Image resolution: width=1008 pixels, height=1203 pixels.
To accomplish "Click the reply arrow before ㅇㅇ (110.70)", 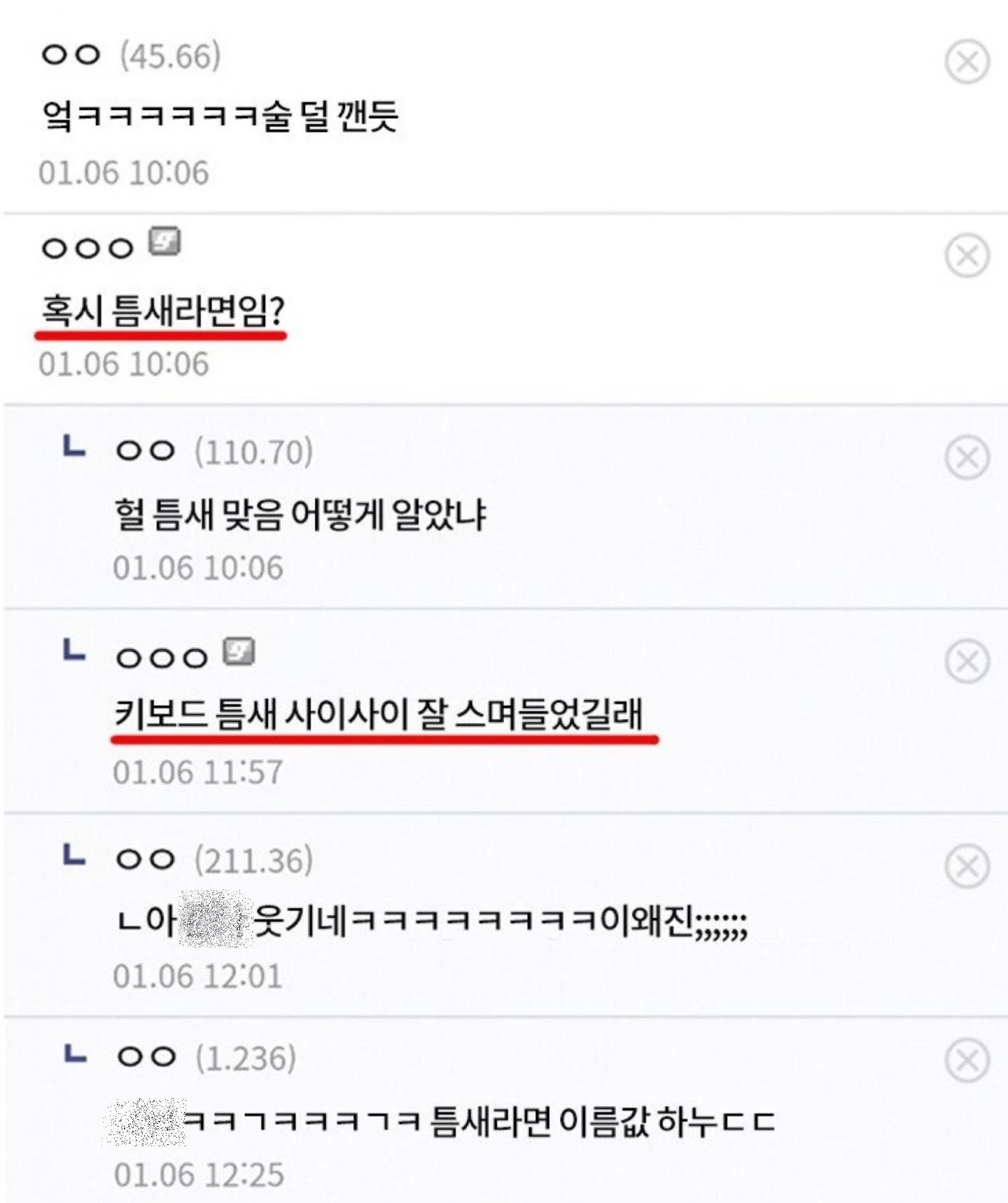I will point(74,445).
